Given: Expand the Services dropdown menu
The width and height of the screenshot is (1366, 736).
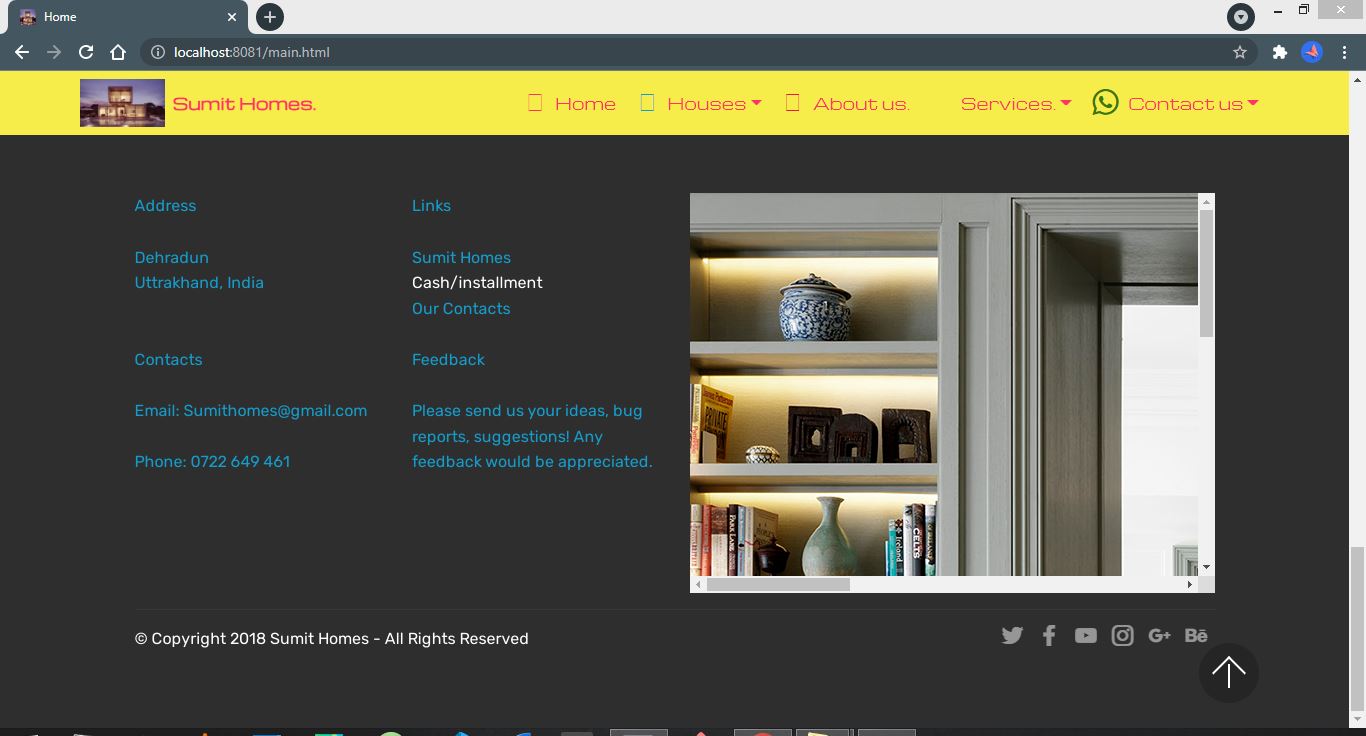Looking at the screenshot, I should tap(1066, 103).
